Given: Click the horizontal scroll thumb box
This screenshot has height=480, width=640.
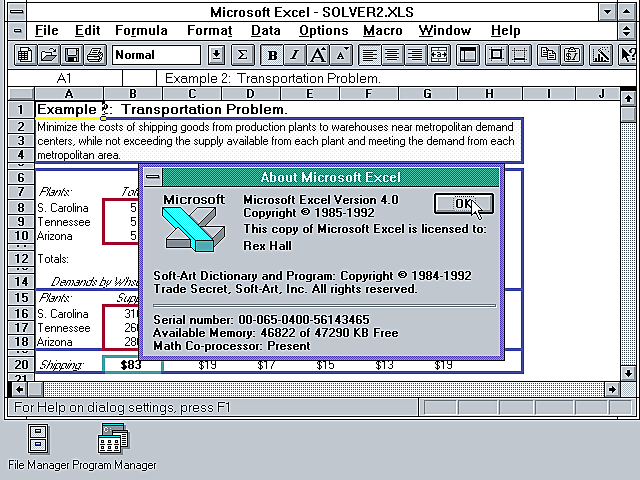Looking at the screenshot, I should tap(36, 389).
